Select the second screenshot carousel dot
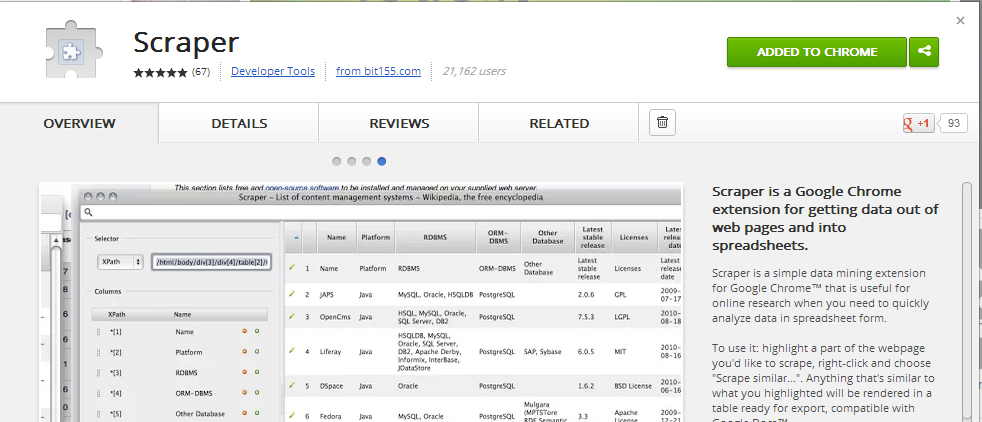 352,161
